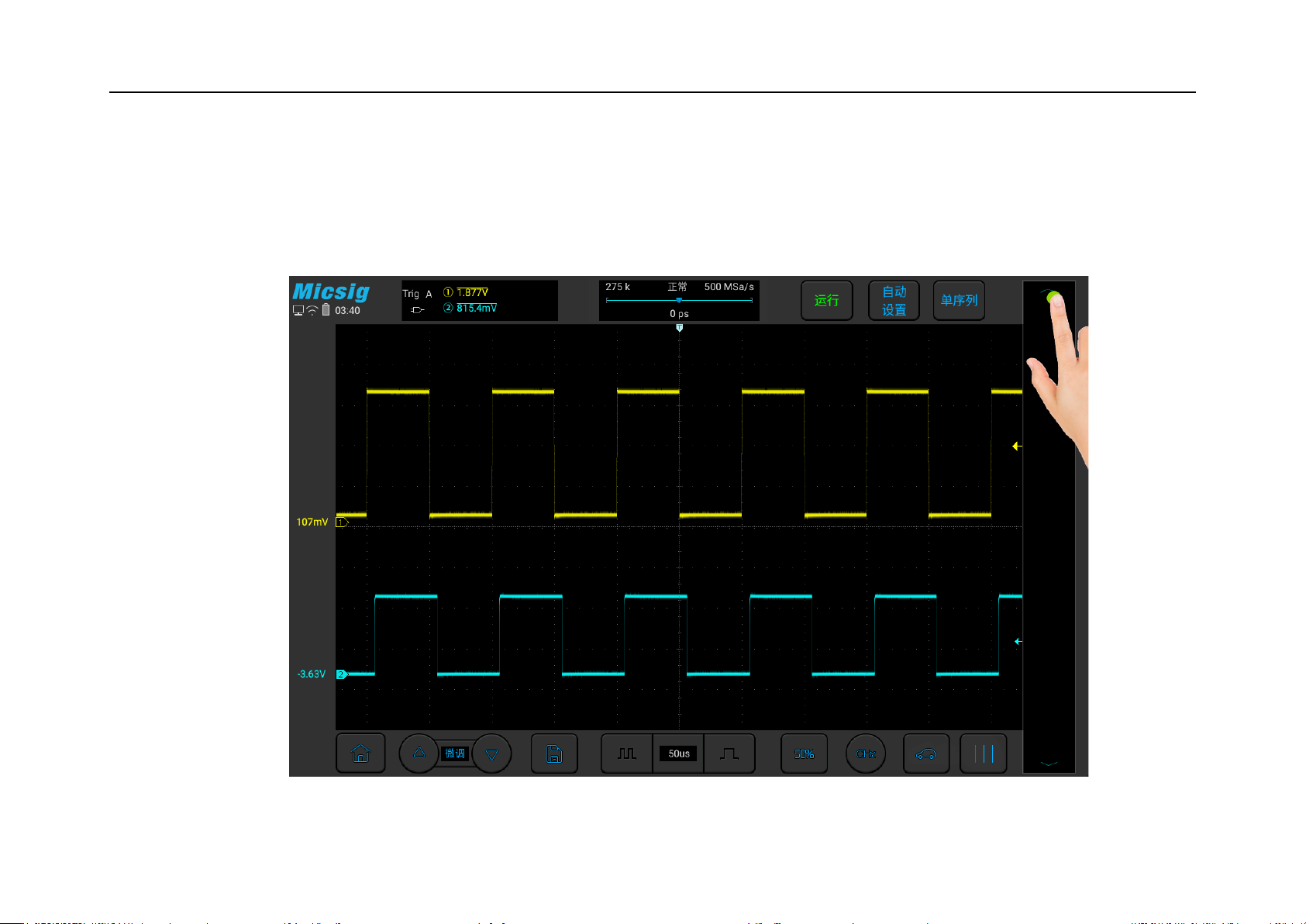Click the channel 1 yellow ground marker
The image size is (1306, 924).
pyautogui.click(x=342, y=522)
